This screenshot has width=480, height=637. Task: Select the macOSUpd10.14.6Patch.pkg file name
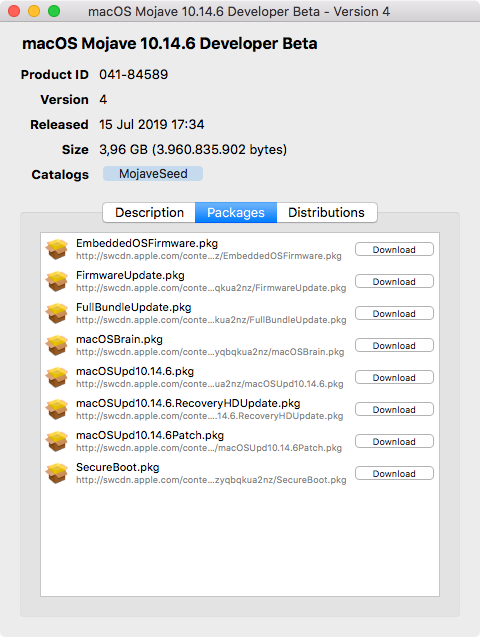(x=150, y=436)
